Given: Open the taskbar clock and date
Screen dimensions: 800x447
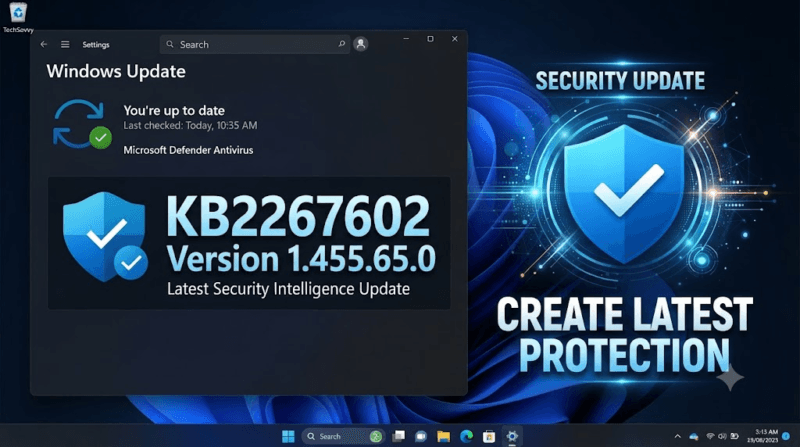Looking at the screenshot, I should coord(763,436).
